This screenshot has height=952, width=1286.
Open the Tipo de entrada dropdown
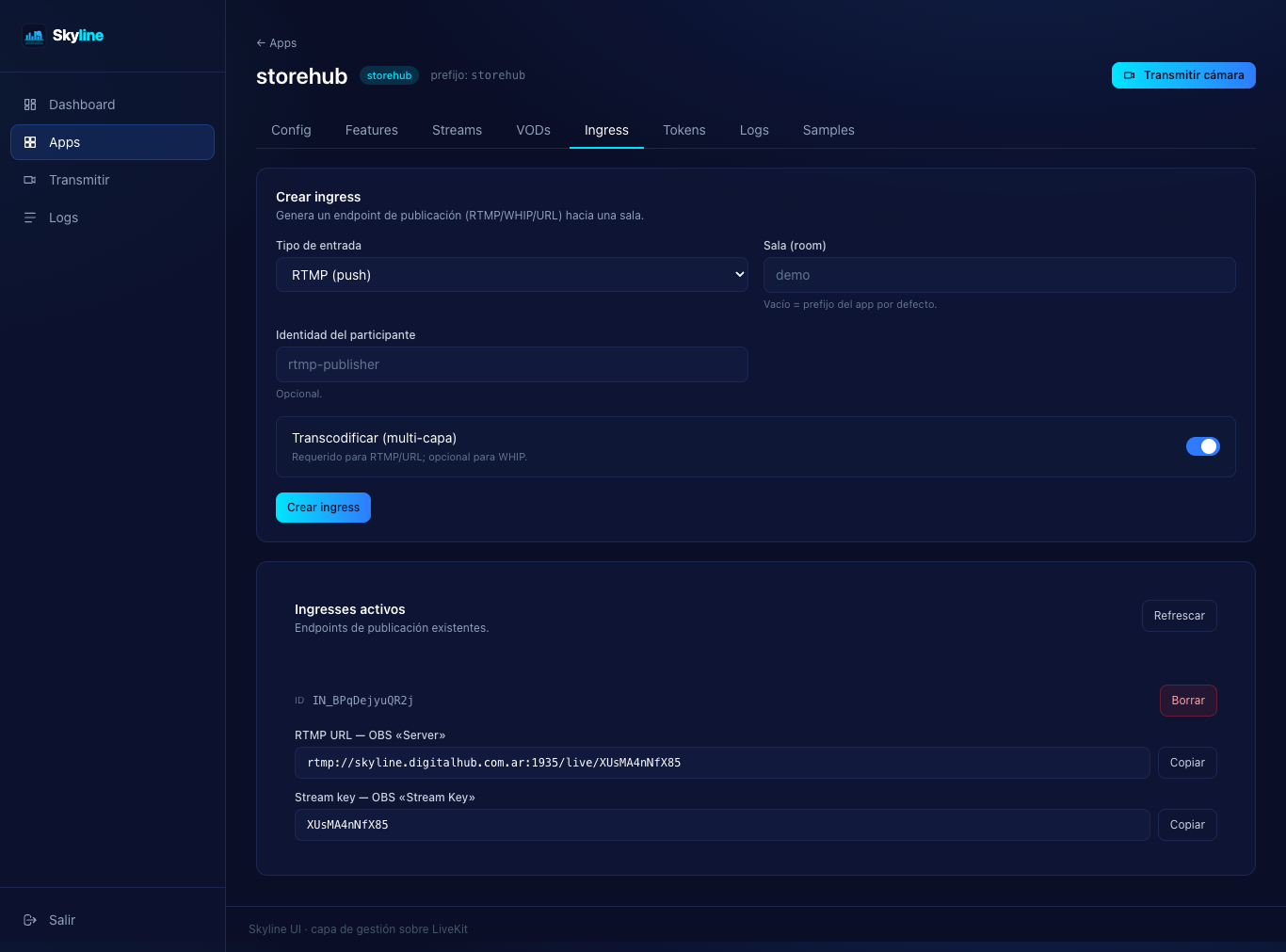click(x=512, y=275)
